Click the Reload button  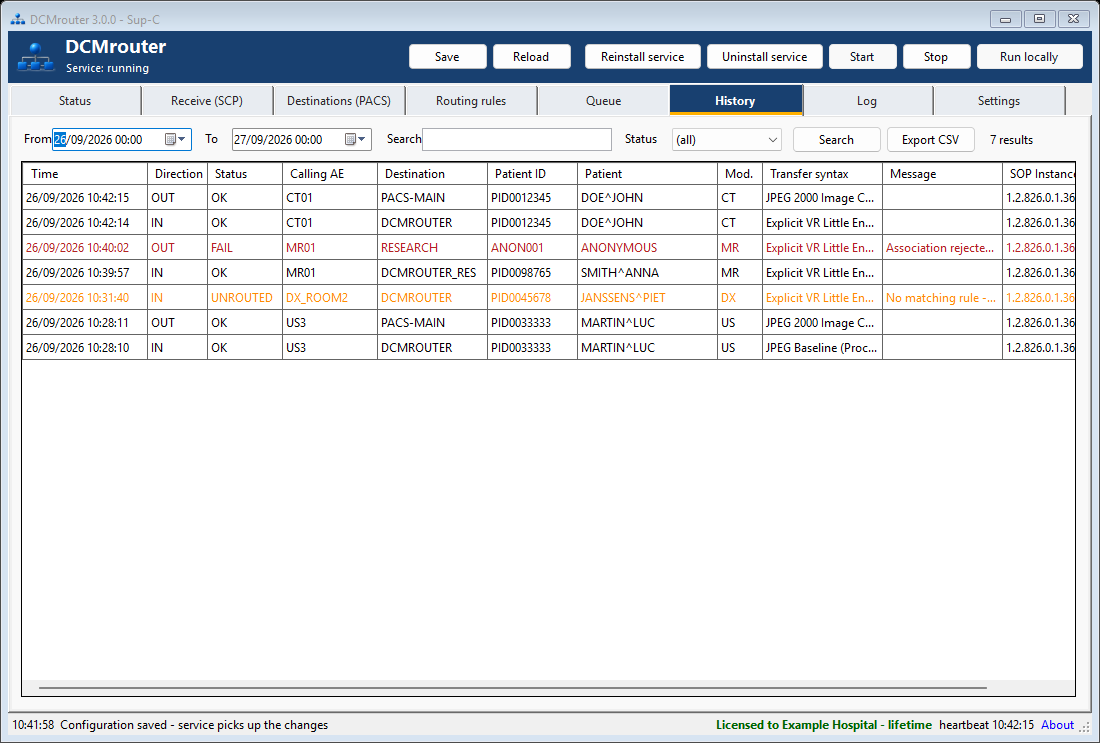[531, 57]
